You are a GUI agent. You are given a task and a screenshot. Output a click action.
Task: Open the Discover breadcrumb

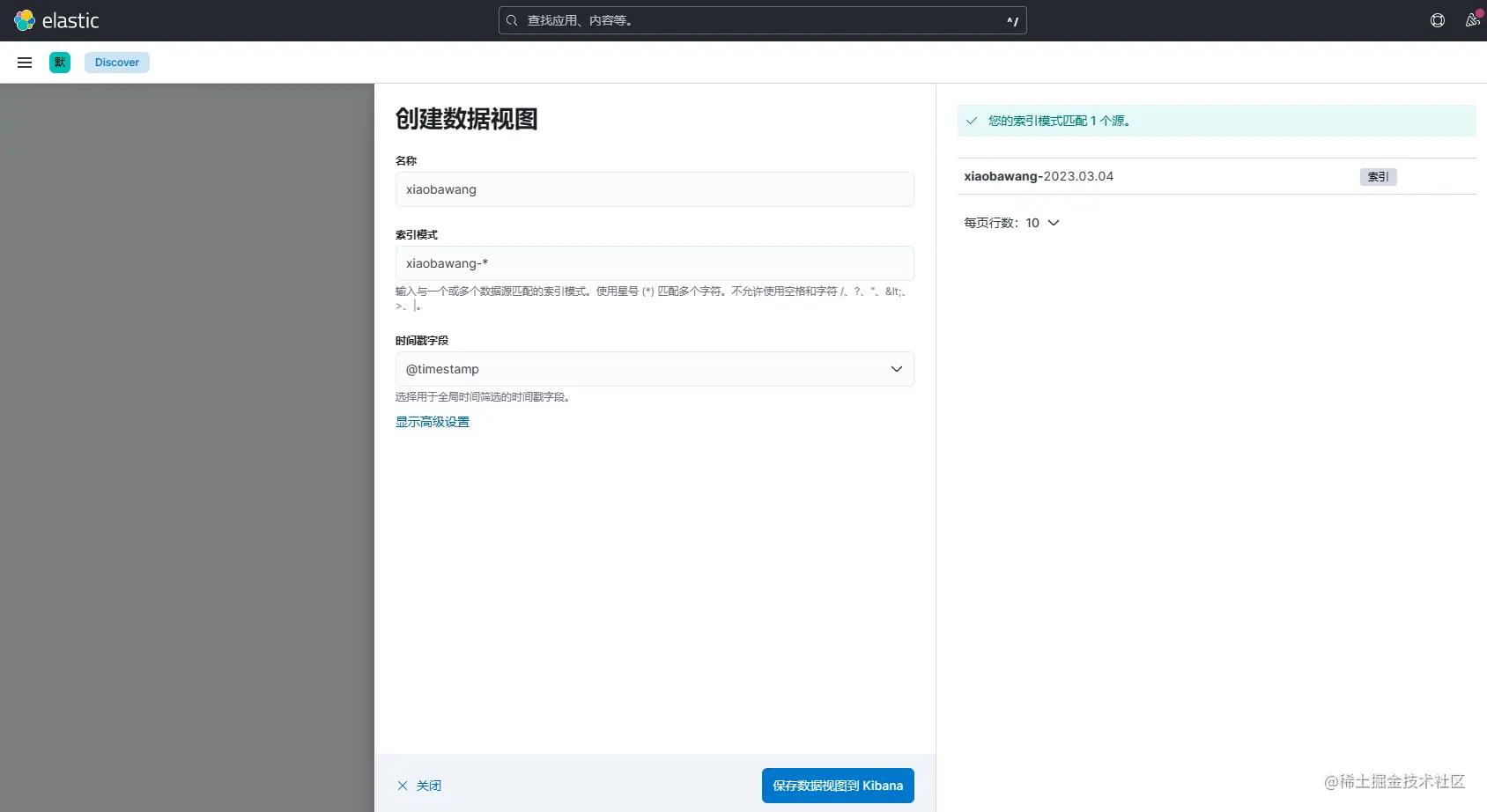click(x=116, y=62)
